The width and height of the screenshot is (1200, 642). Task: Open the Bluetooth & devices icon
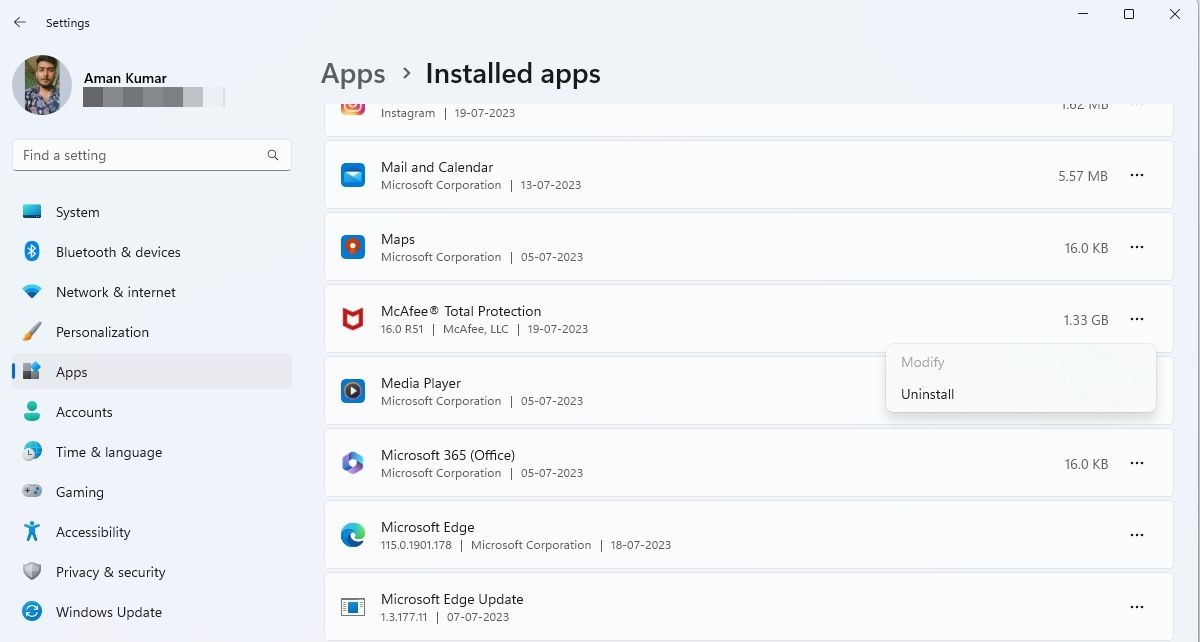(32, 252)
